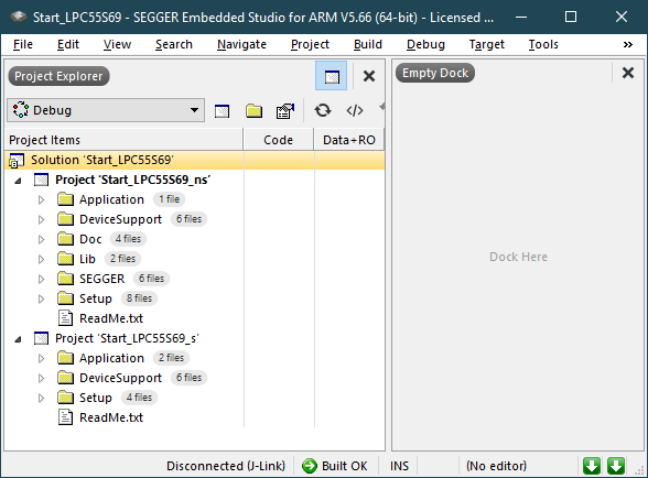
Task: Click the INS insert mode indicator
Action: click(x=399, y=466)
